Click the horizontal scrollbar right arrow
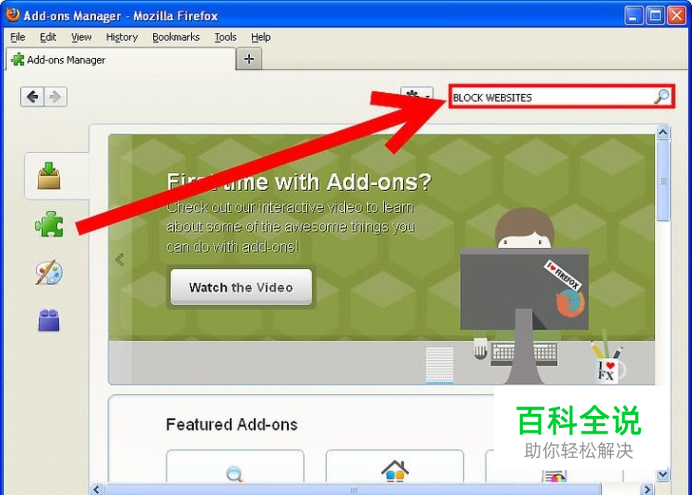The height and width of the screenshot is (495, 692). coord(647,489)
